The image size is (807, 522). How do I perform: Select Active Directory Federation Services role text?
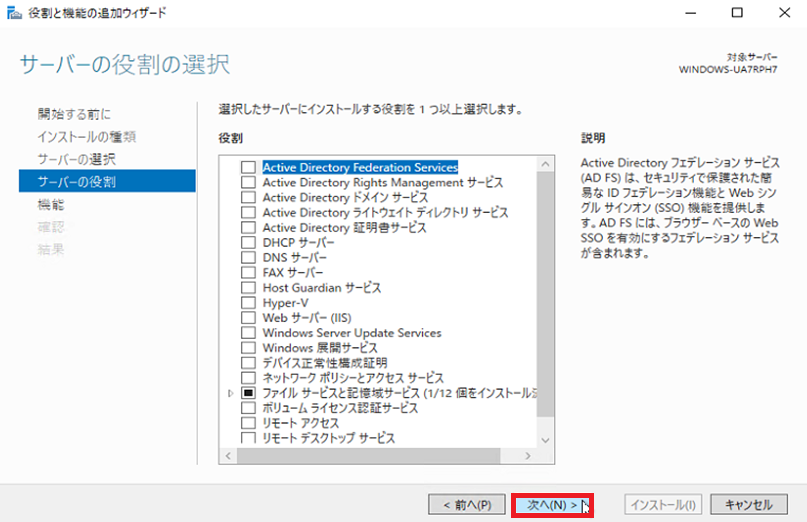click(360, 167)
